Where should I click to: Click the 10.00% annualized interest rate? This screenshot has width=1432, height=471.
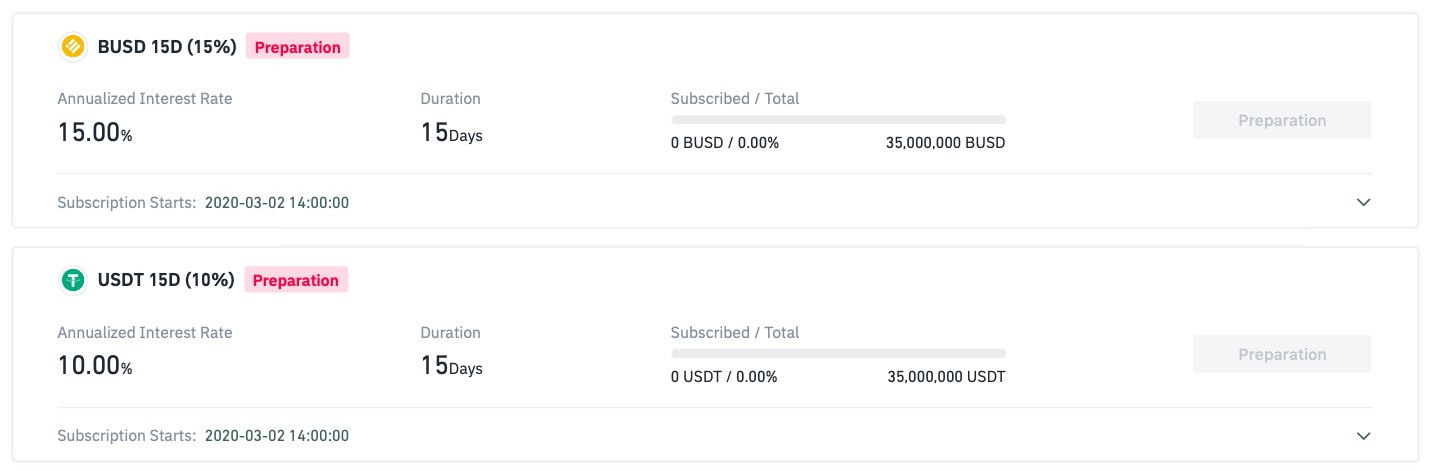tap(95, 367)
